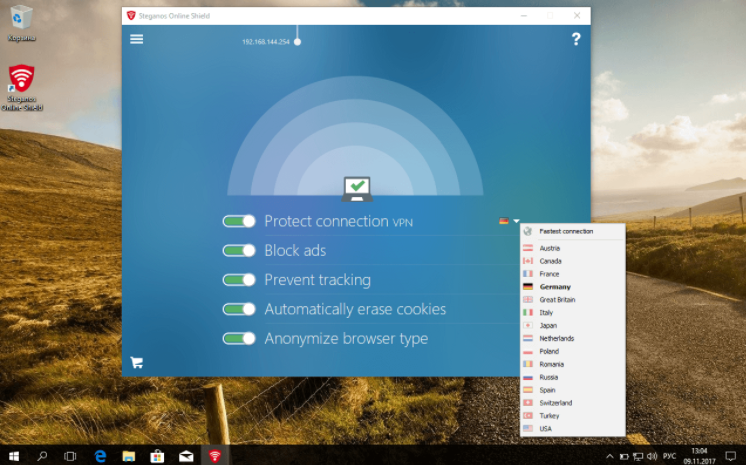This screenshot has height=465, width=746.
Task: Select Turkey server location
Action: pyautogui.click(x=573, y=416)
